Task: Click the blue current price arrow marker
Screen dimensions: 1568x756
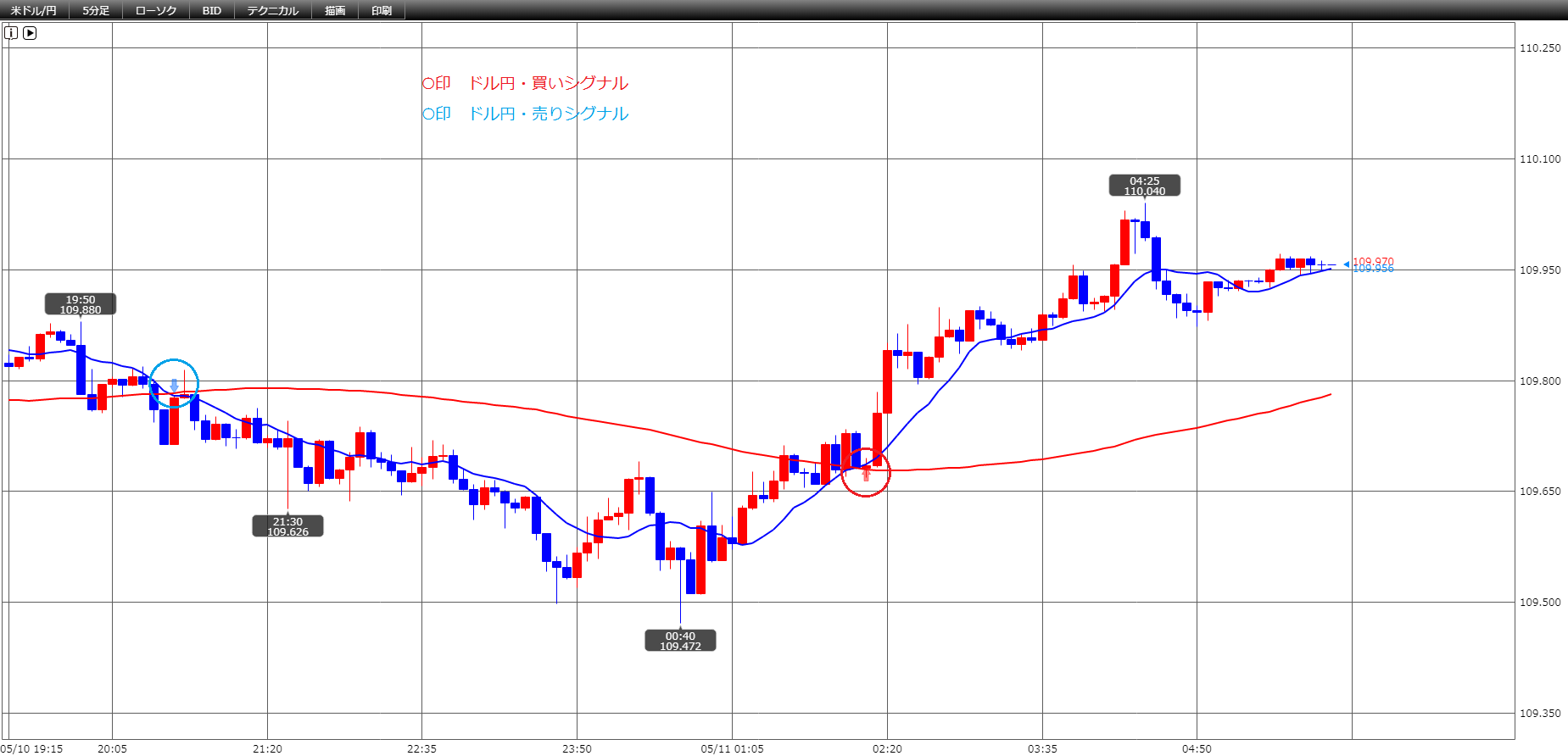Action: 1346,264
